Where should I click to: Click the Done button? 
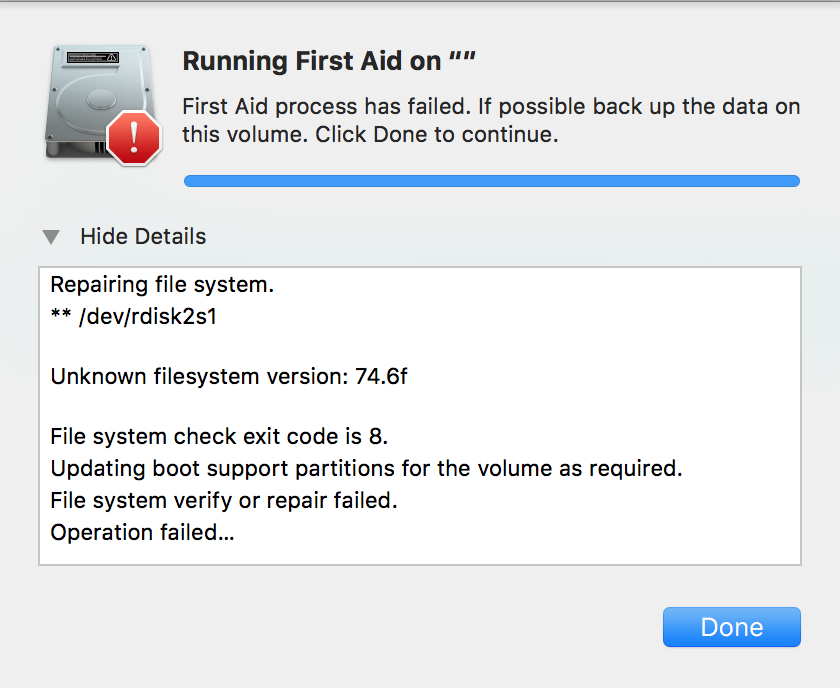[x=732, y=627]
